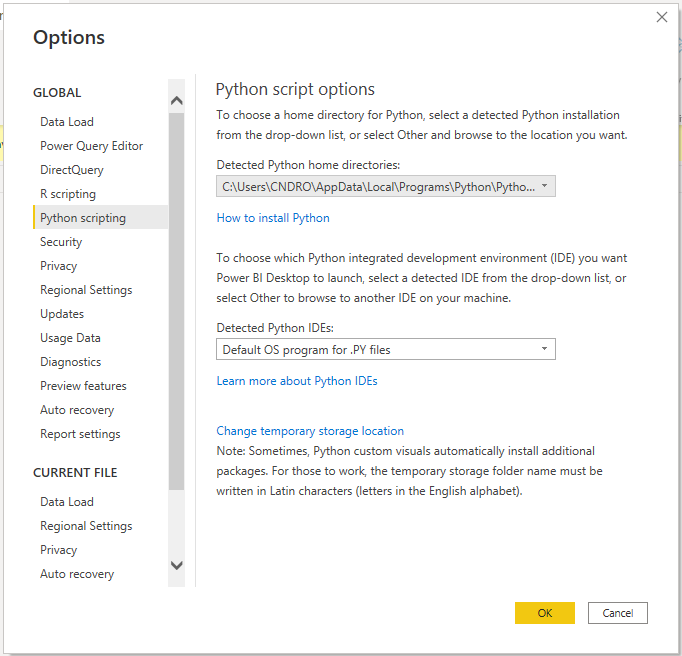Open Current File Regional Settings
Screen dimensions: 682x656
click(x=86, y=525)
